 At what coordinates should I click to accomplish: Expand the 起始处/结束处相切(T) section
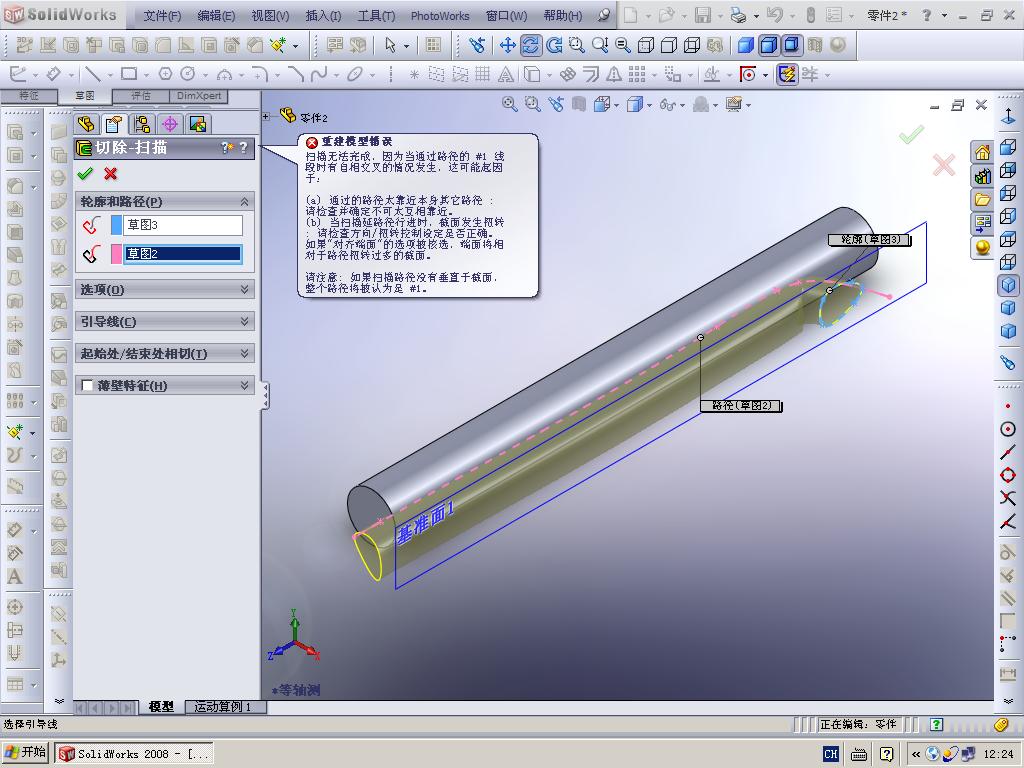[x=245, y=353]
